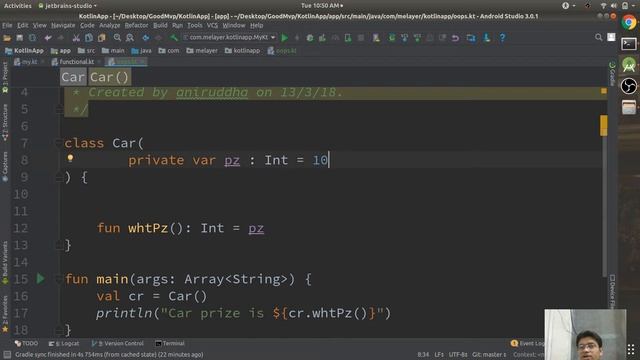
Task: Click the Attach debugger device icon
Action: (348, 38)
